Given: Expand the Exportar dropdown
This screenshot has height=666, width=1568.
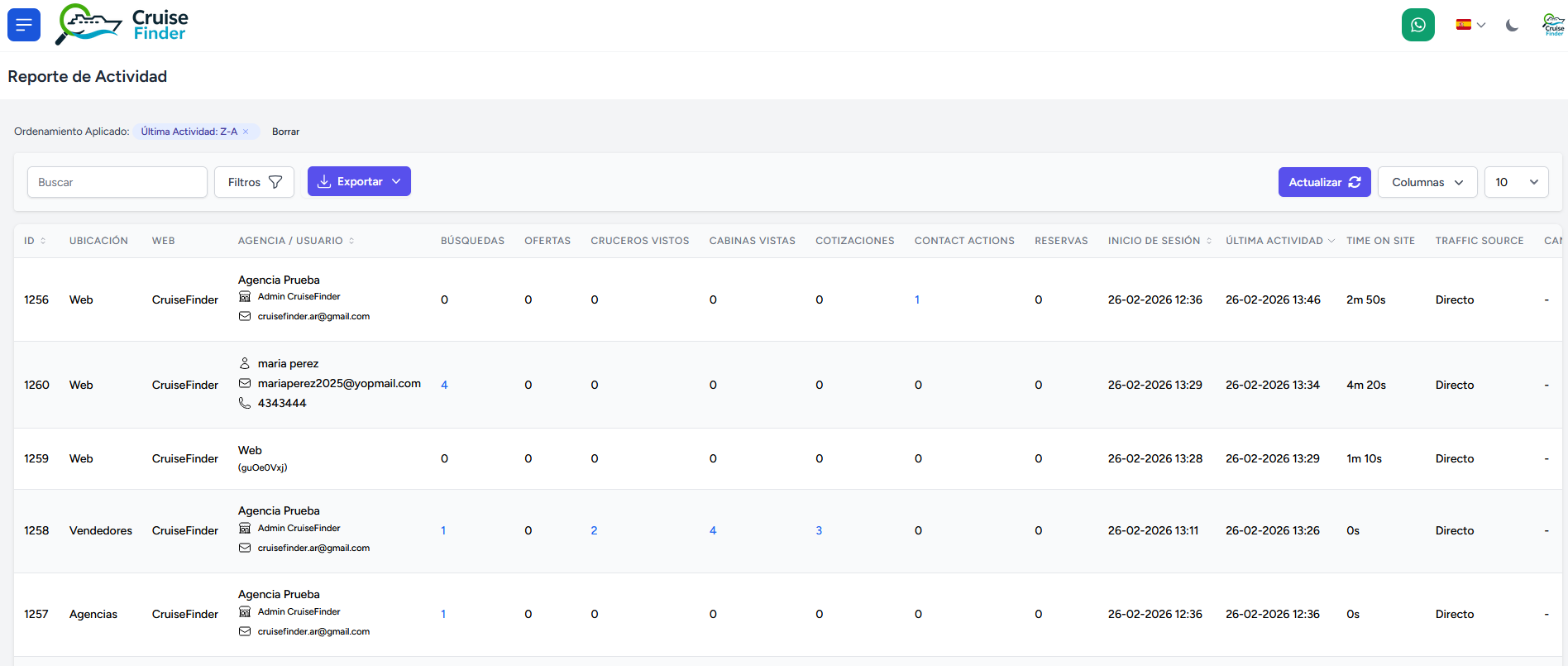Looking at the screenshot, I should [x=359, y=182].
